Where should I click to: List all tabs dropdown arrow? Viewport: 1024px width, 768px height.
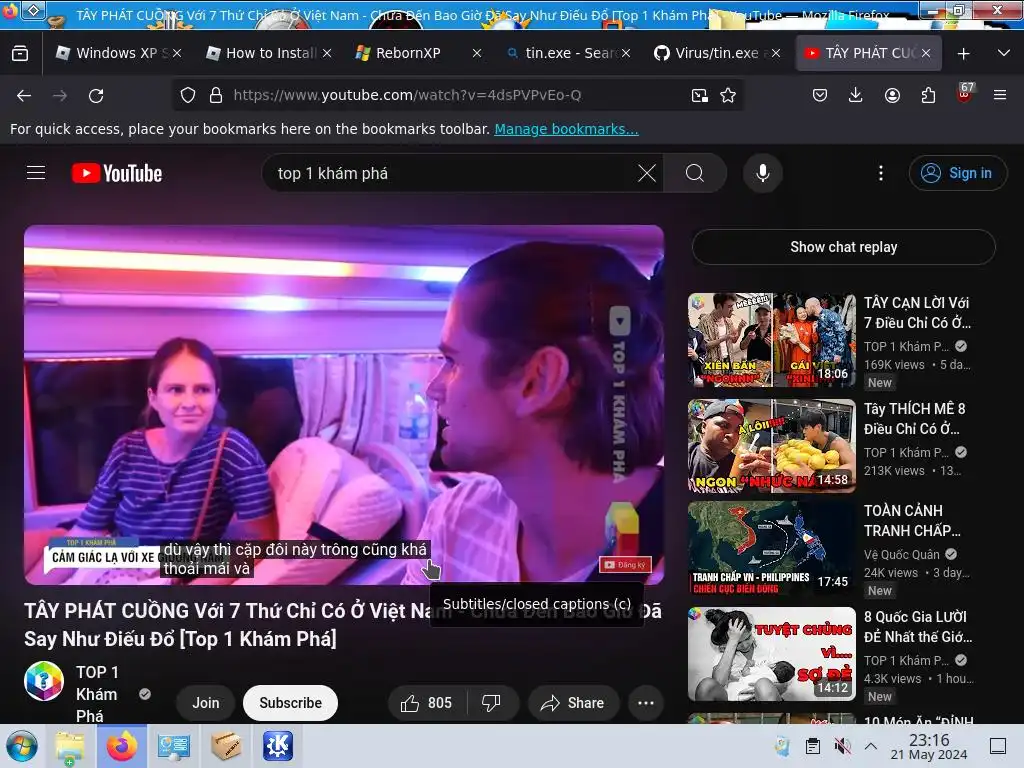tap(1004, 53)
